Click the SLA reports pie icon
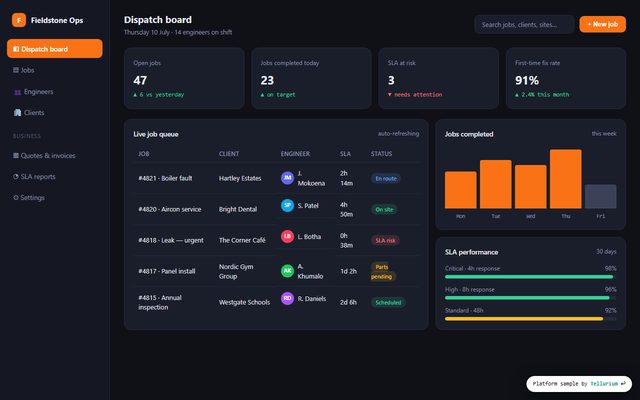Image resolution: width=640 pixels, height=400 pixels. tap(16, 177)
